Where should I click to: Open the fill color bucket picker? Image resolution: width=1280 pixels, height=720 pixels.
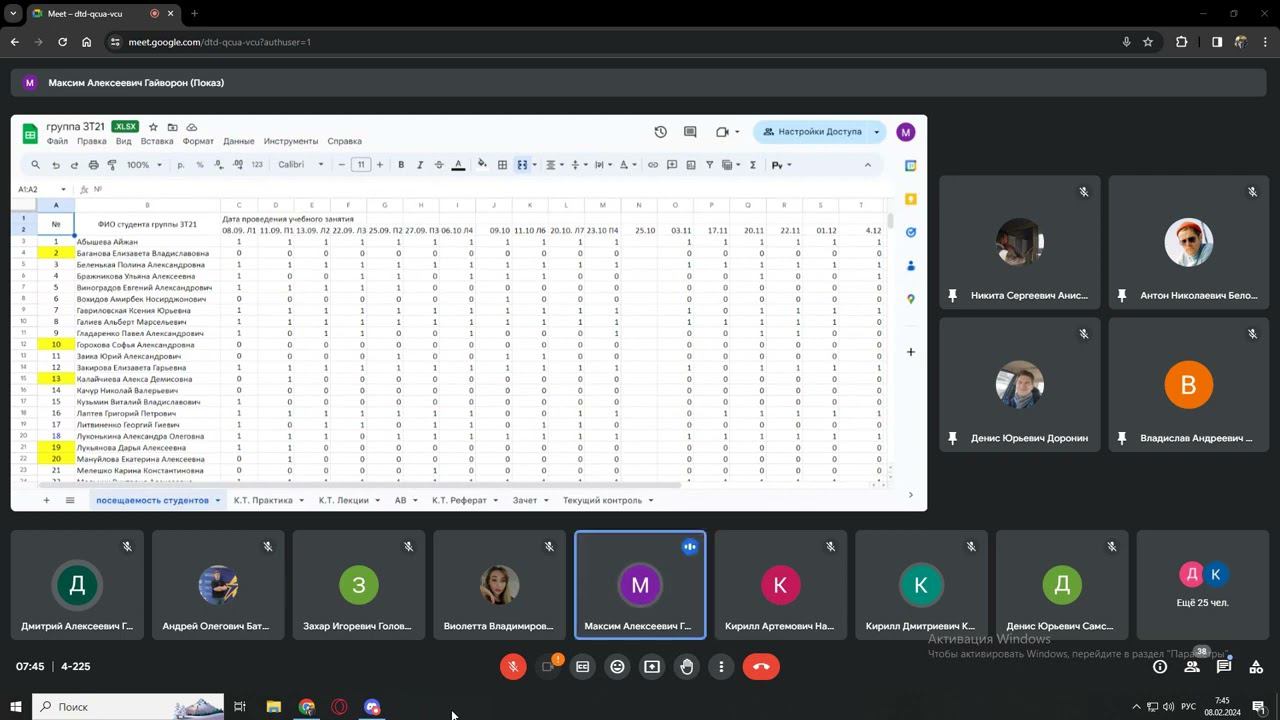point(482,165)
